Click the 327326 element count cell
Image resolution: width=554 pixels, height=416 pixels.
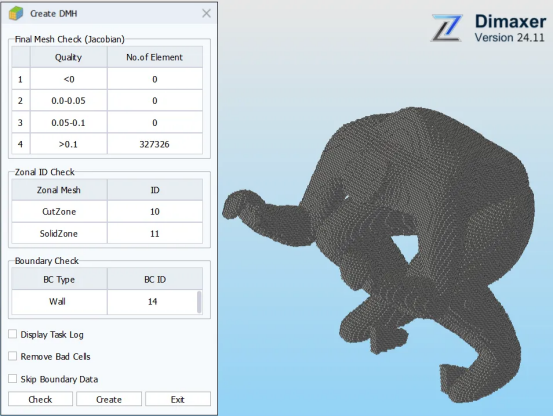tap(155, 144)
